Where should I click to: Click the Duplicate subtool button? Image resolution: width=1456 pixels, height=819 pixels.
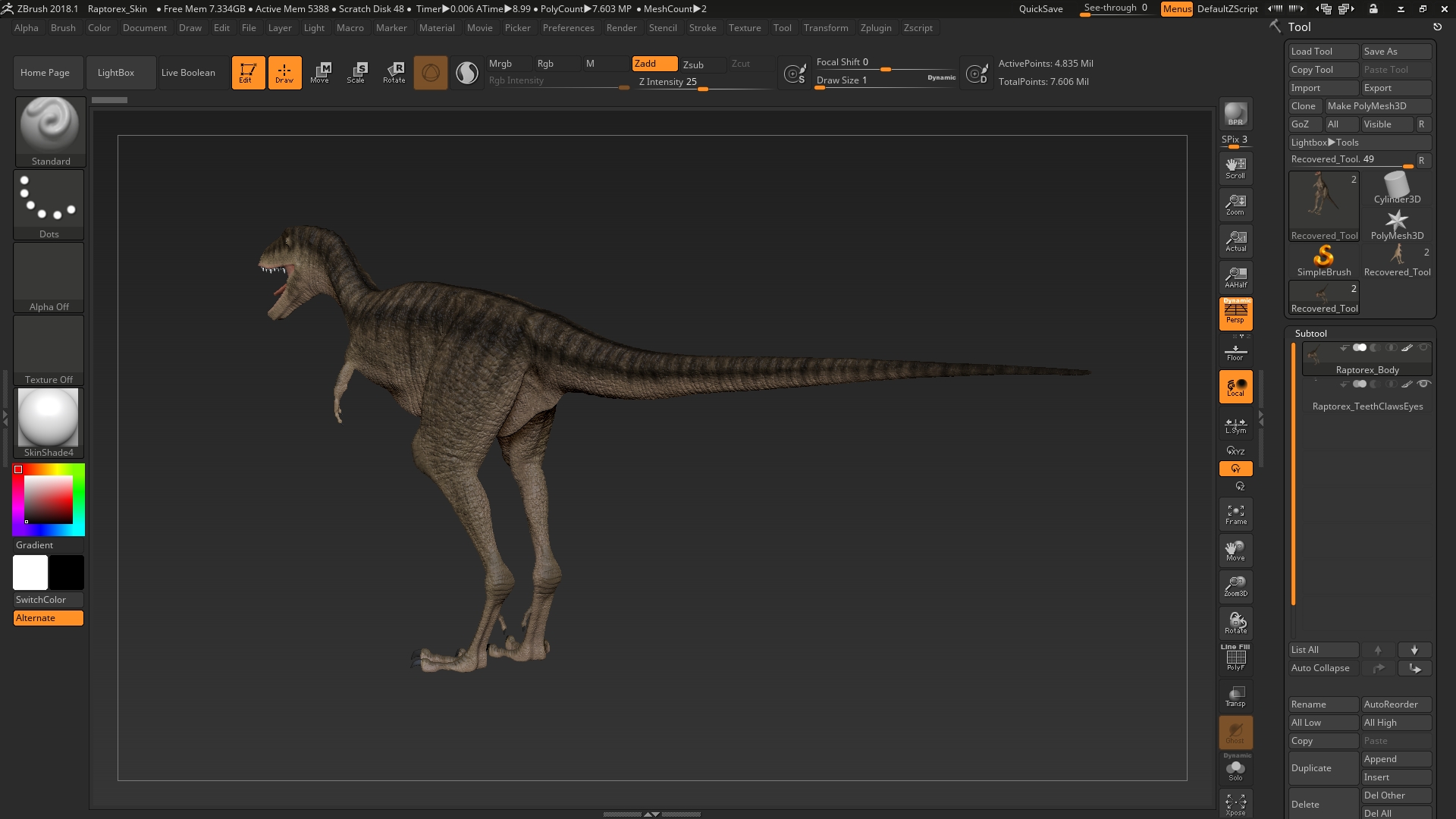pos(1323,768)
